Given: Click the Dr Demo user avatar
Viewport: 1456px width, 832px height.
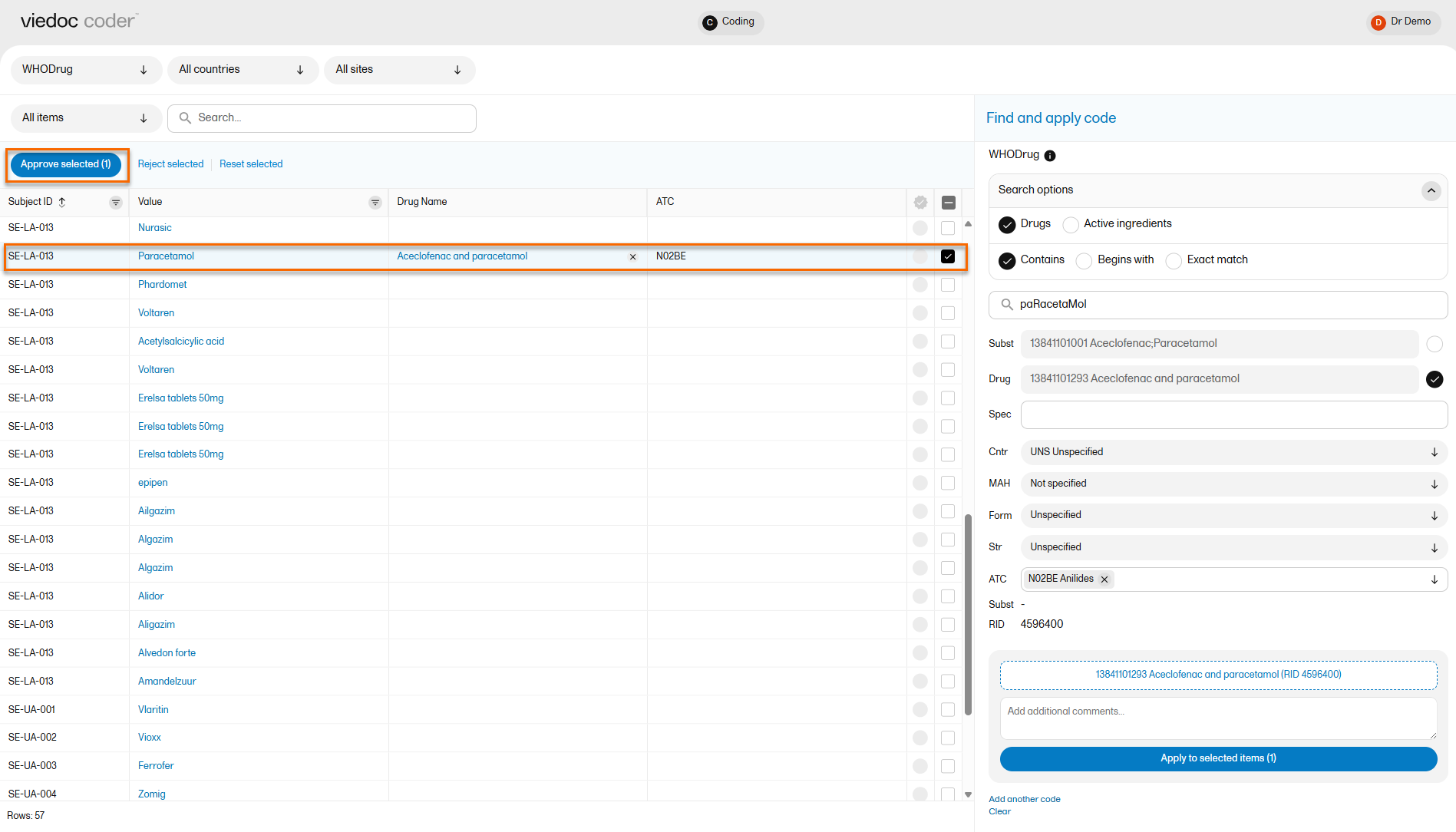Looking at the screenshot, I should tap(1378, 22).
